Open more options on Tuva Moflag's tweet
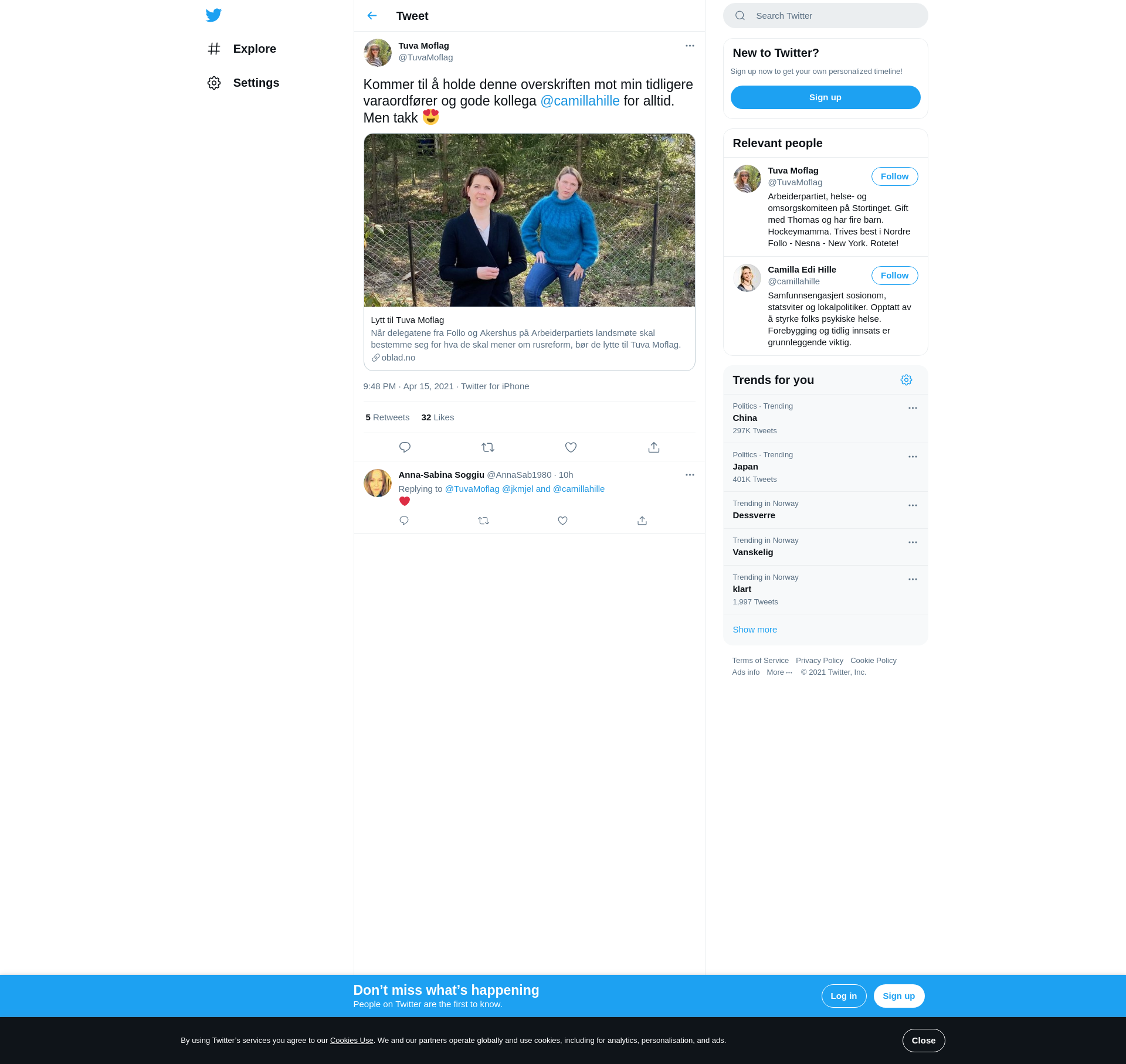The height and width of the screenshot is (1064, 1126). point(690,46)
